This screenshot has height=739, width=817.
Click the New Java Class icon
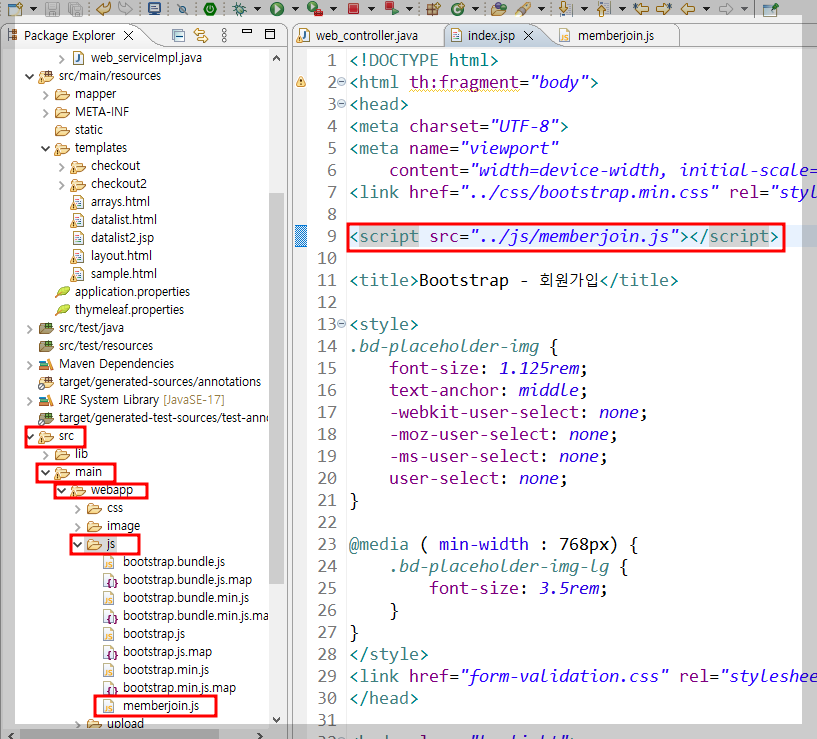(457, 8)
